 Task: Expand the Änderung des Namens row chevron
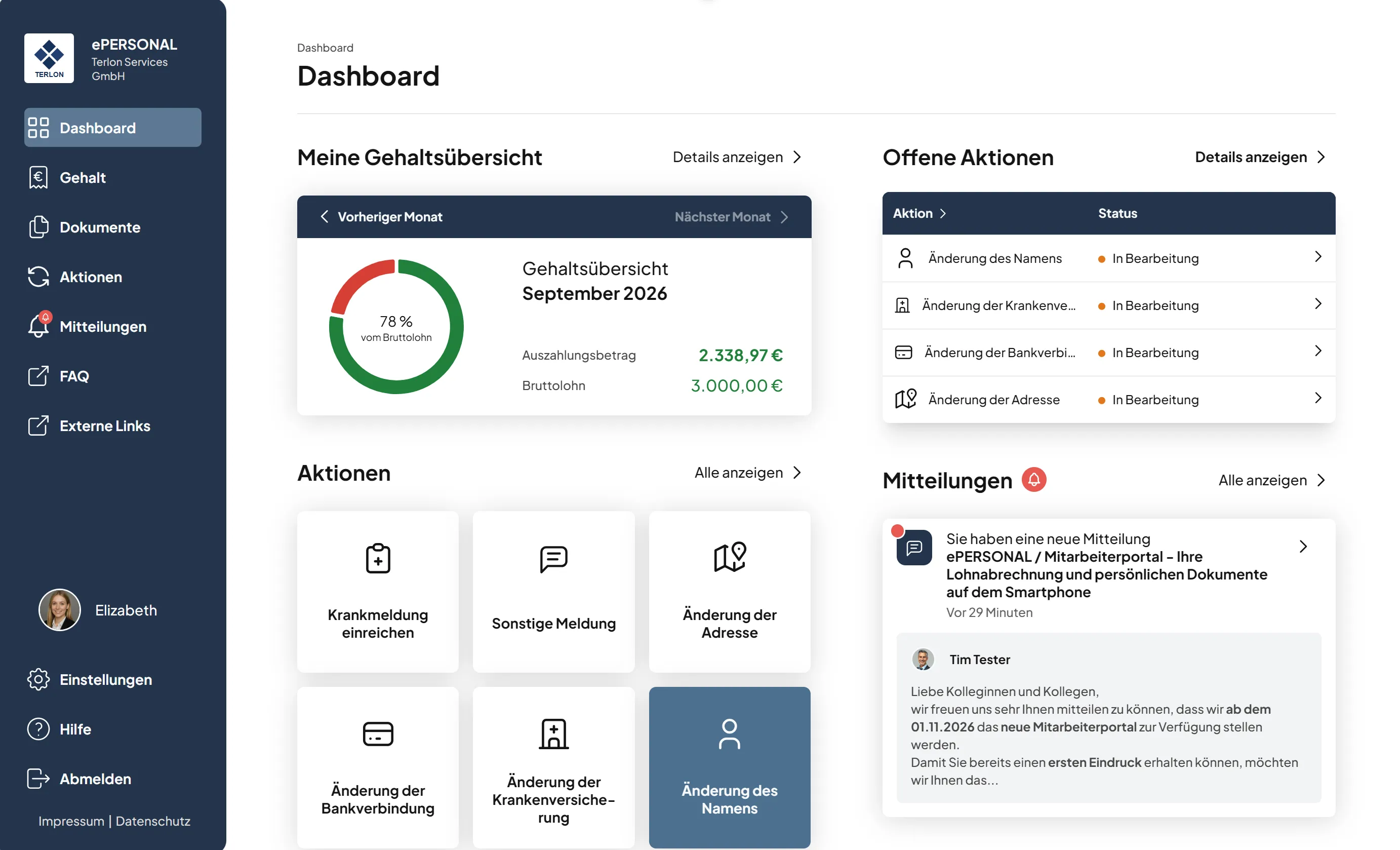[x=1318, y=257]
